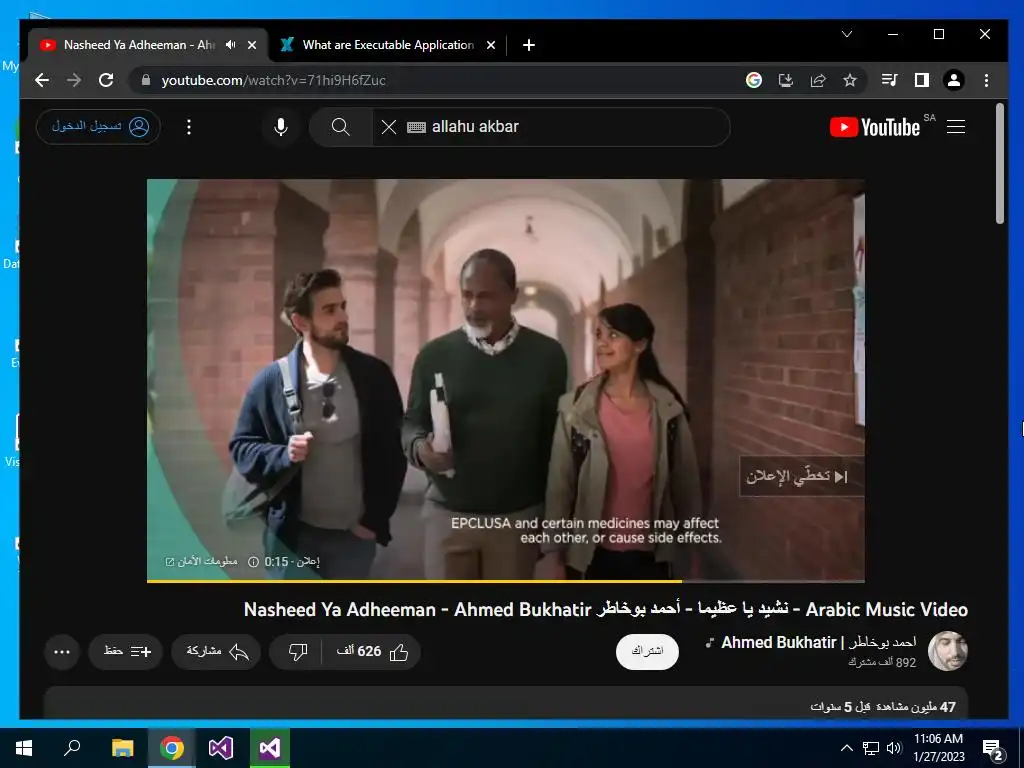Open the volume icon in system tray
This screenshot has width=1024, height=768.
pyautogui.click(x=894, y=748)
